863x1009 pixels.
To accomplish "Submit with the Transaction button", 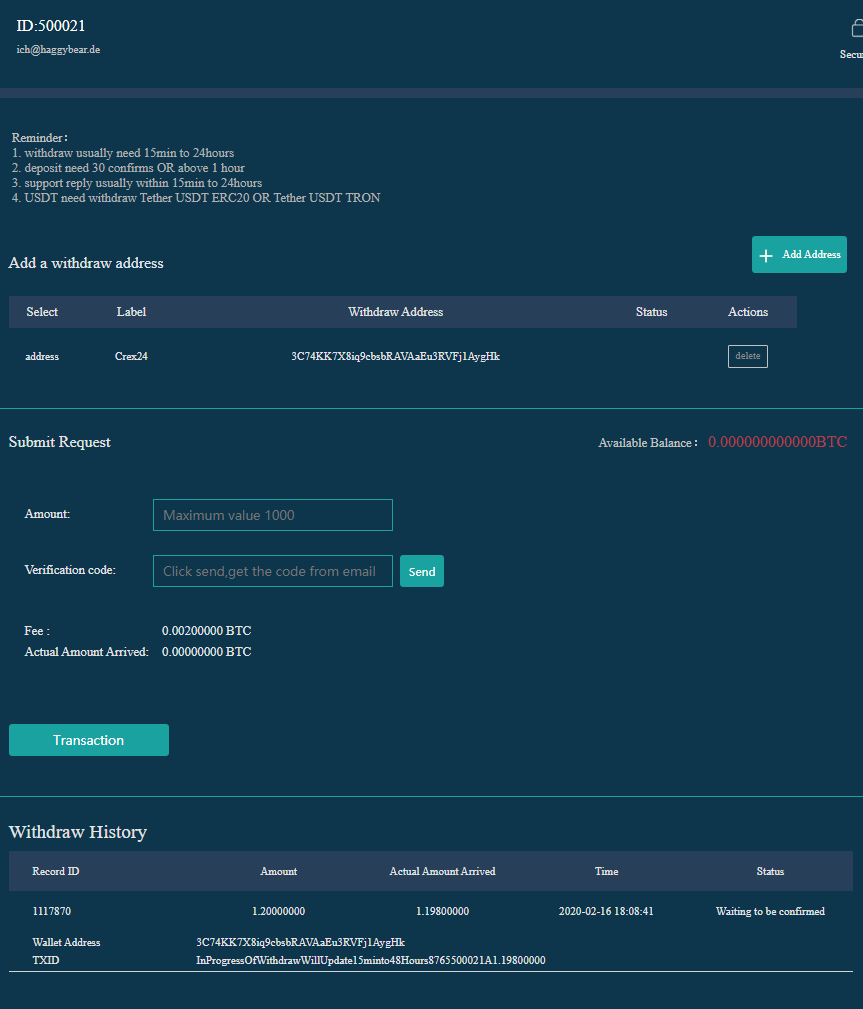I will point(89,740).
